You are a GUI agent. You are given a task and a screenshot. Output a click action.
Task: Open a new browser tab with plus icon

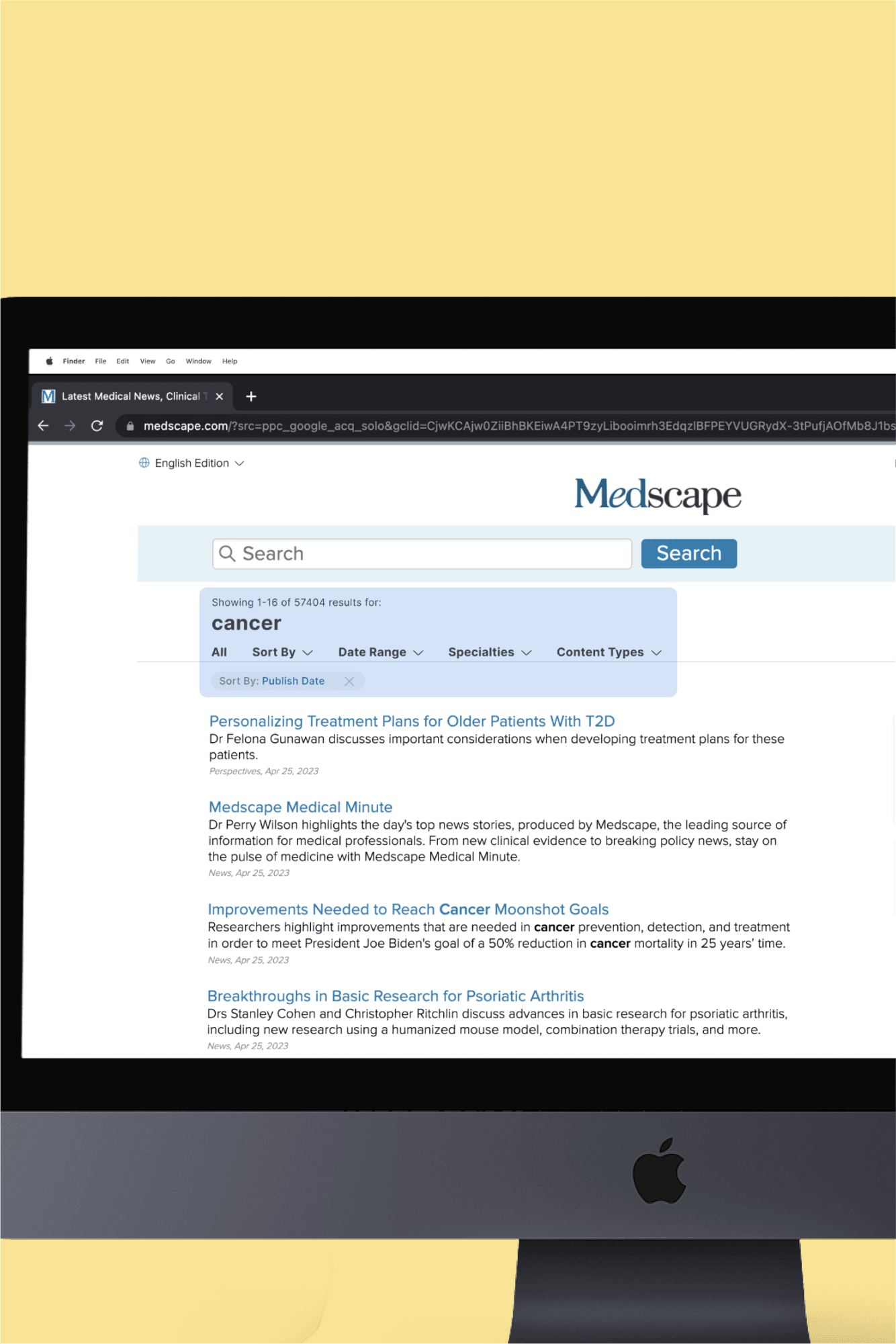coord(251,396)
